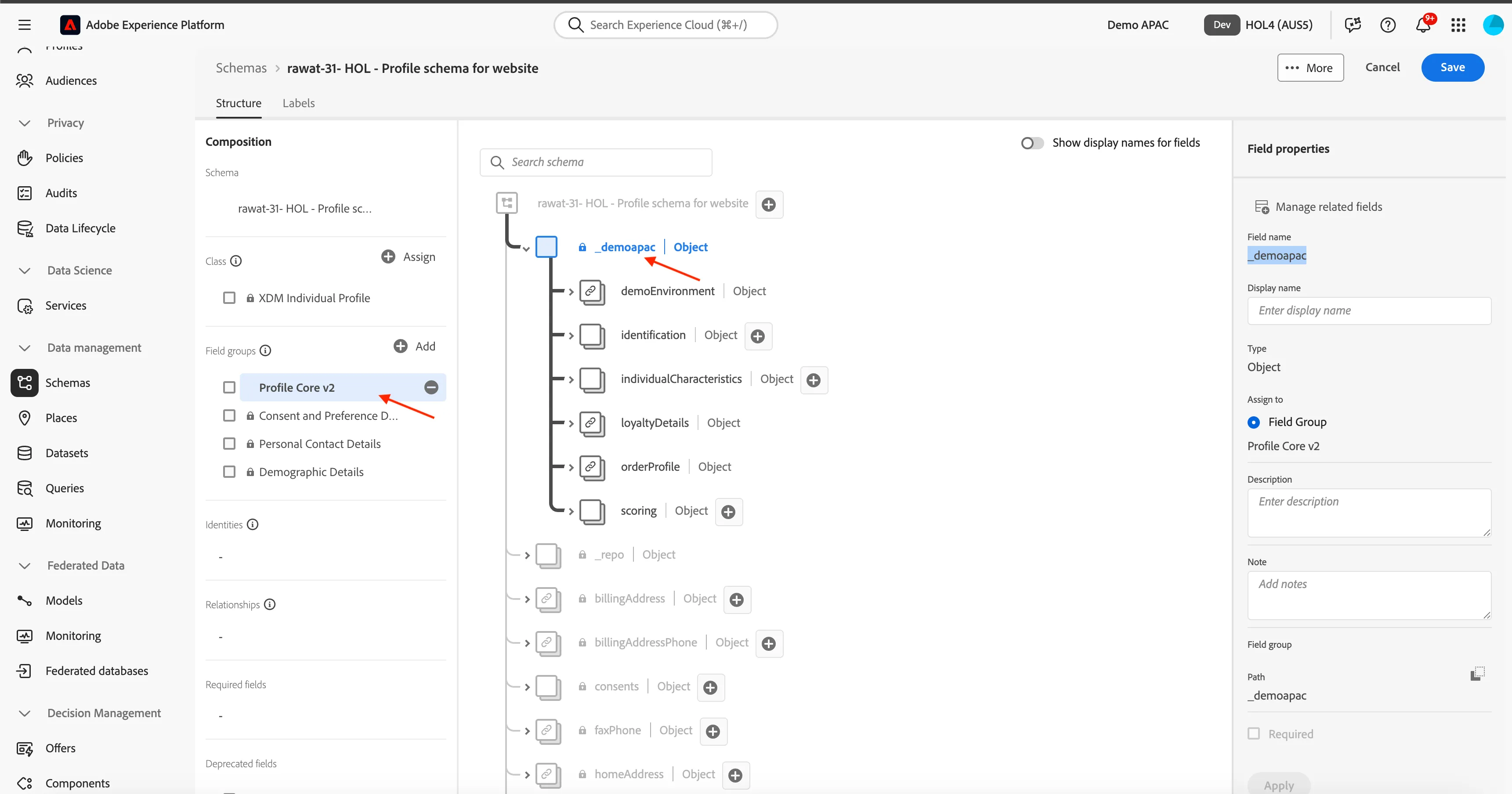Viewport: 1512px width, 794px height.
Task: Add field to root schema plus icon
Action: 769,204
